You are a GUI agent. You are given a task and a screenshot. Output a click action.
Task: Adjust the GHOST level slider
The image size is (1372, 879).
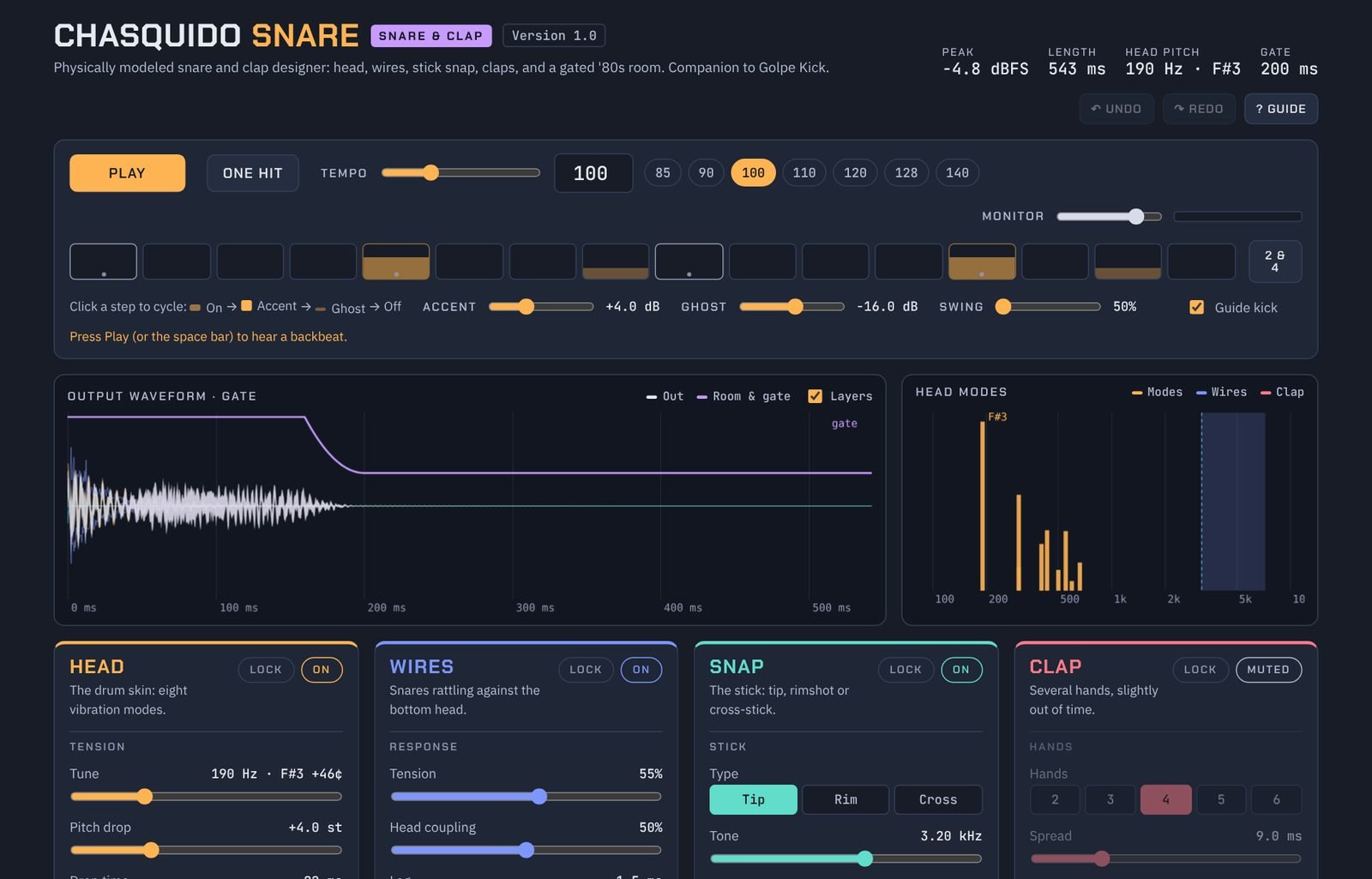(792, 307)
